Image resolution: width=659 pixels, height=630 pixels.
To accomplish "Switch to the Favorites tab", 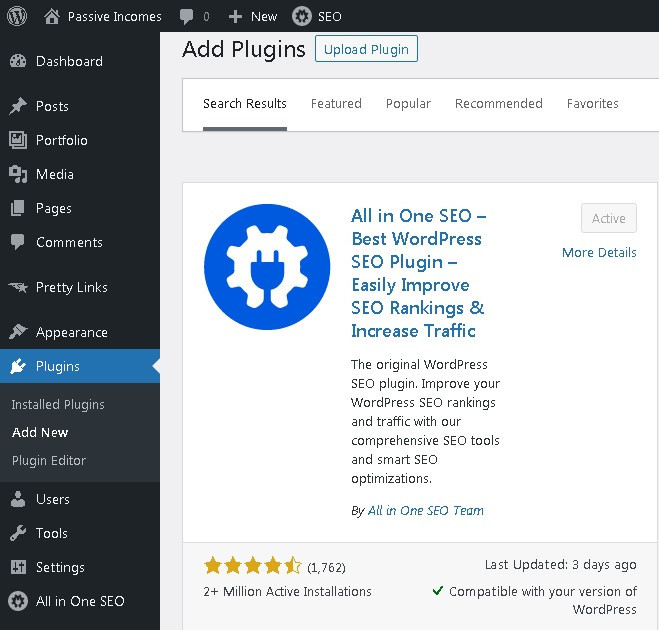I will pyautogui.click(x=593, y=104).
